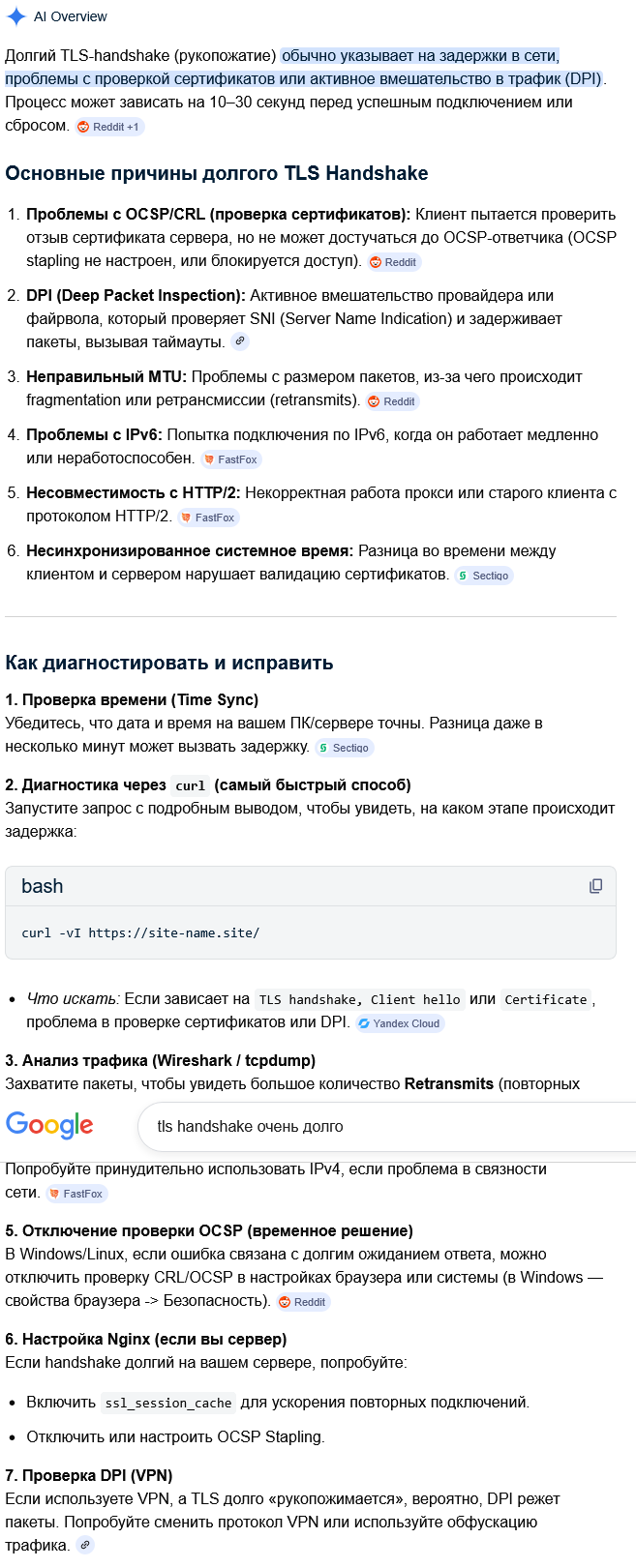Open Reddit source in OCSP disabling section
The height and width of the screenshot is (1568, 636).
tap(303, 1302)
